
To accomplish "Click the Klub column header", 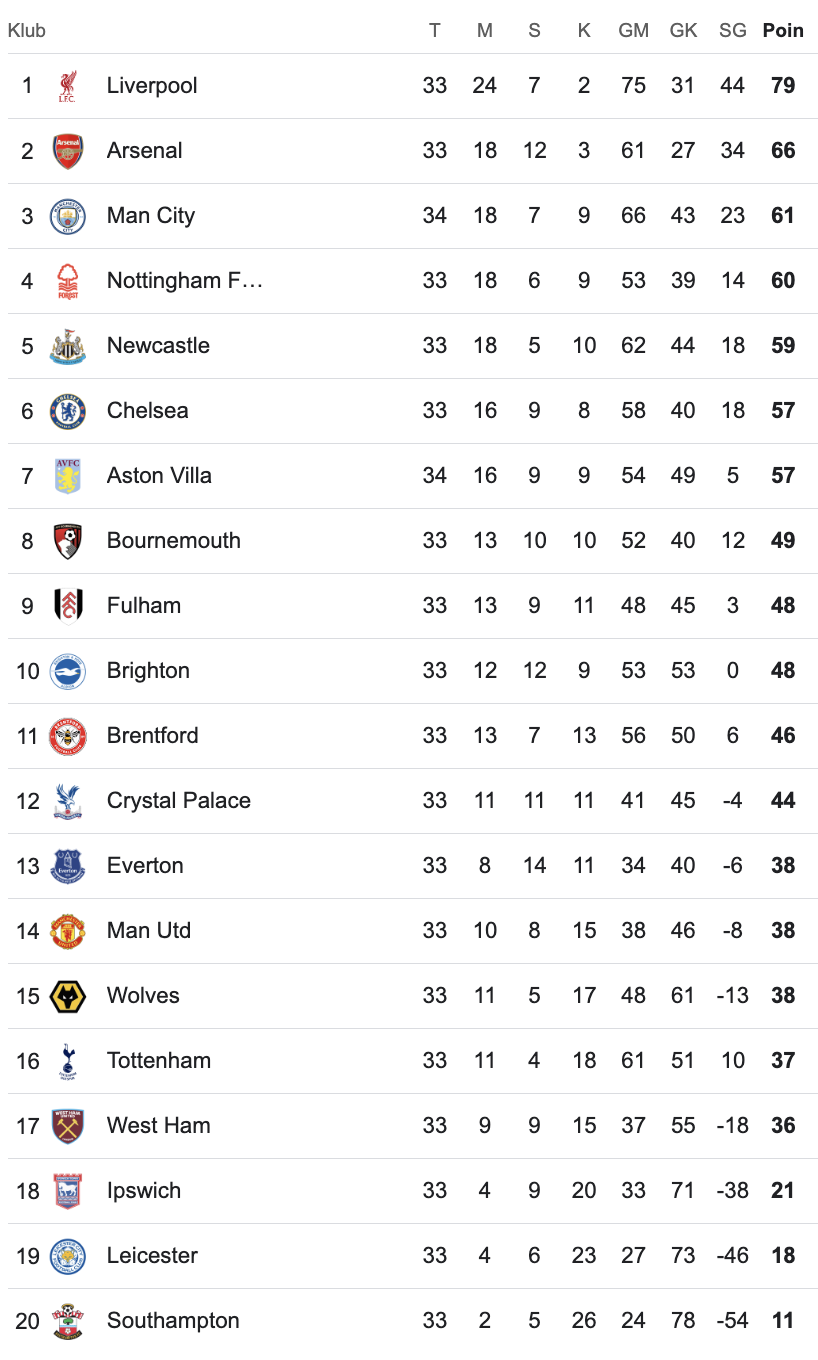I will click(x=27, y=30).
